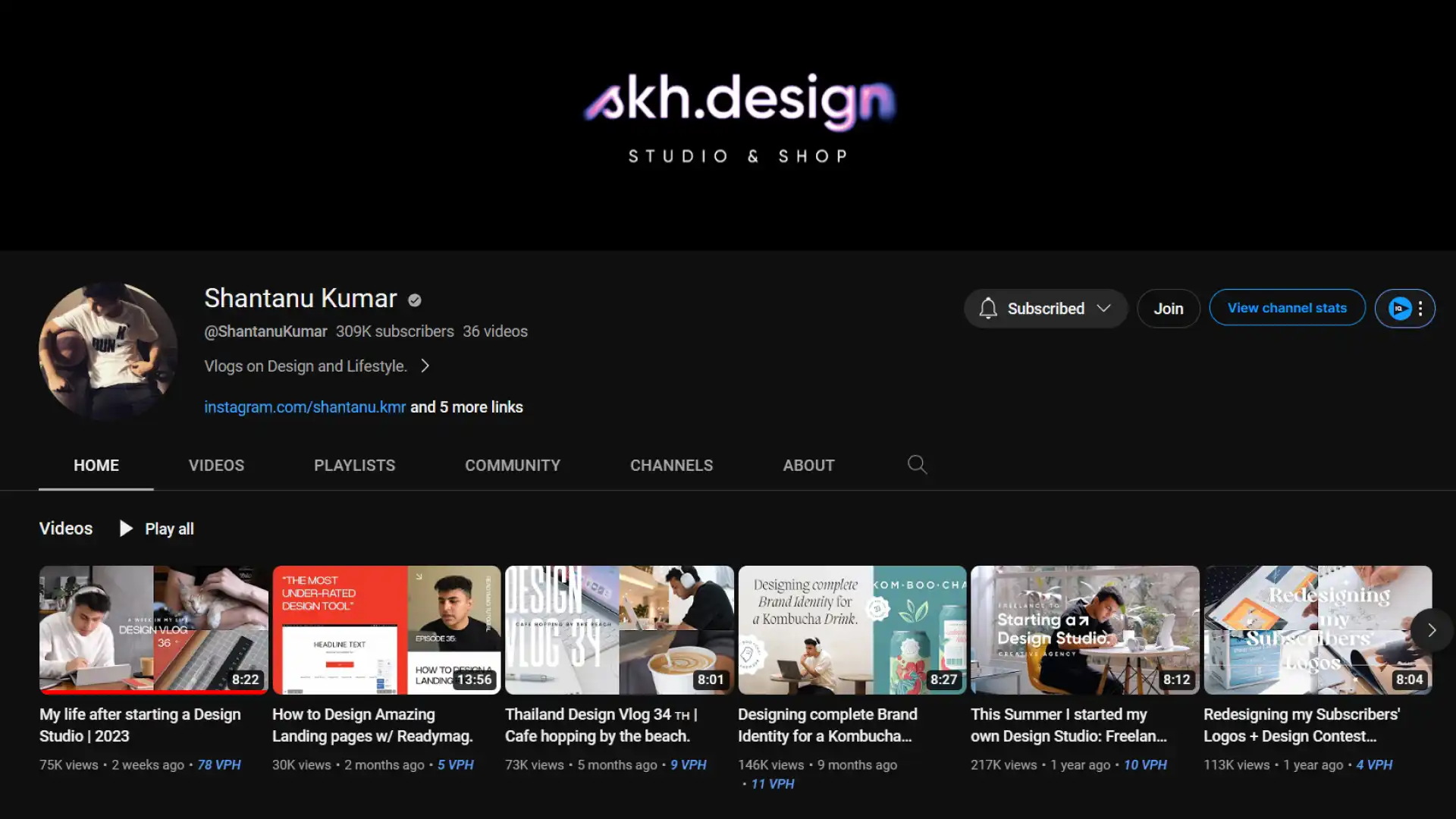Click Shantanu Kumar's profile avatar
The height and width of the screenshot is (819, 1456).
click(108, 351)
